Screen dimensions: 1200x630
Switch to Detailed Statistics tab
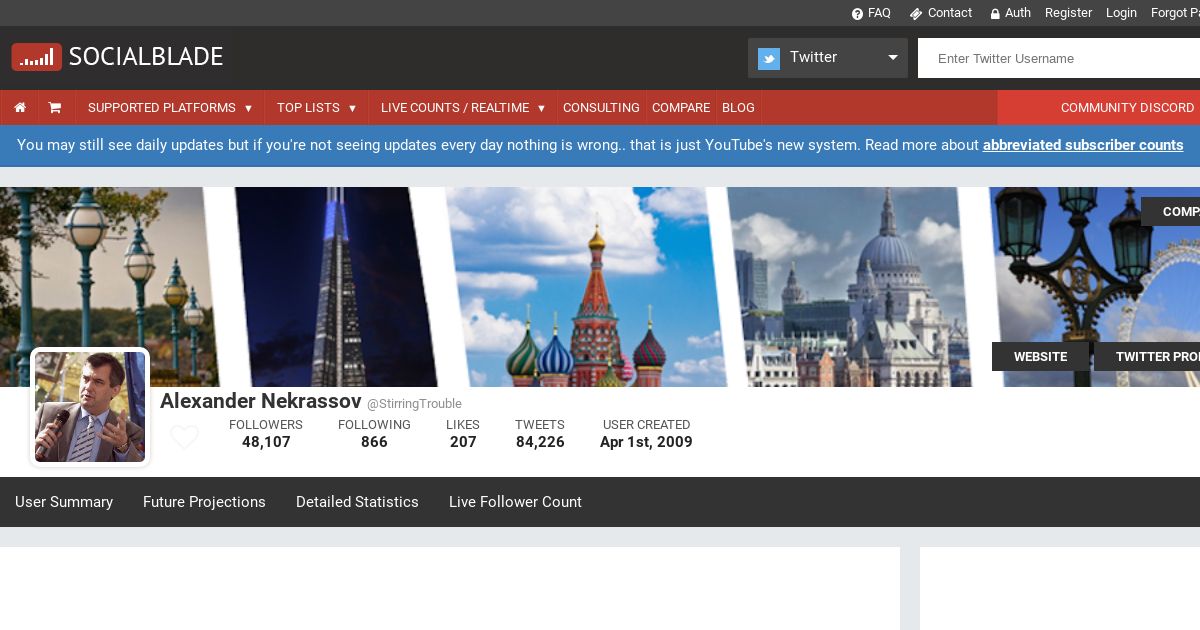coord(357,502)
